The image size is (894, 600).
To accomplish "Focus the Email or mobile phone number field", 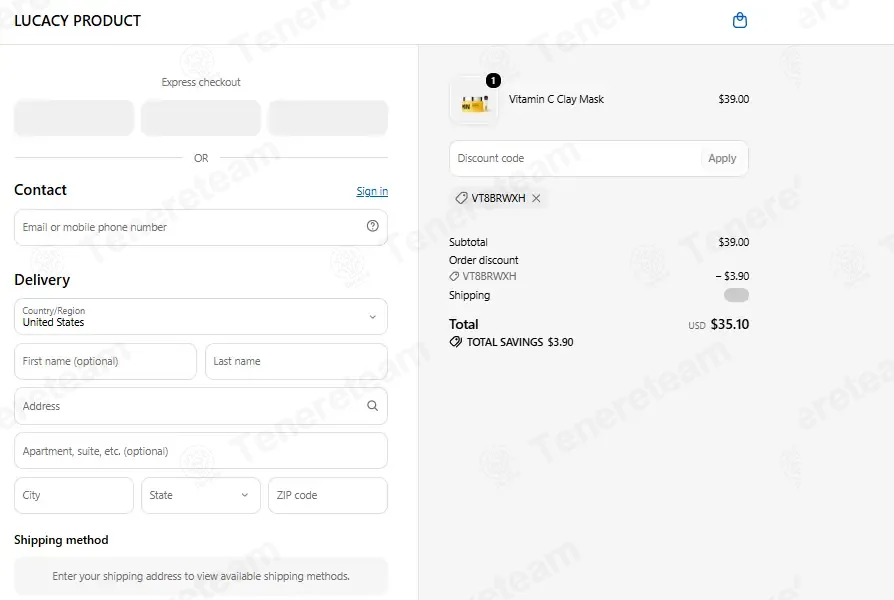I will point(201,227).
